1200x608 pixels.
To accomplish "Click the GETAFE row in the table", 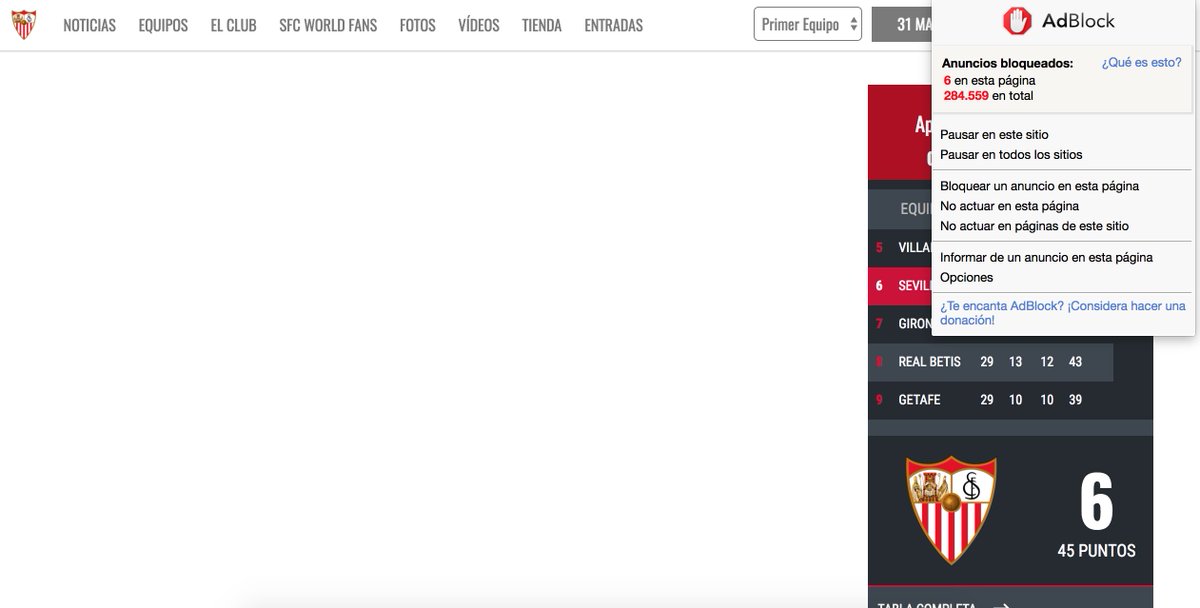I will point(990,400).
